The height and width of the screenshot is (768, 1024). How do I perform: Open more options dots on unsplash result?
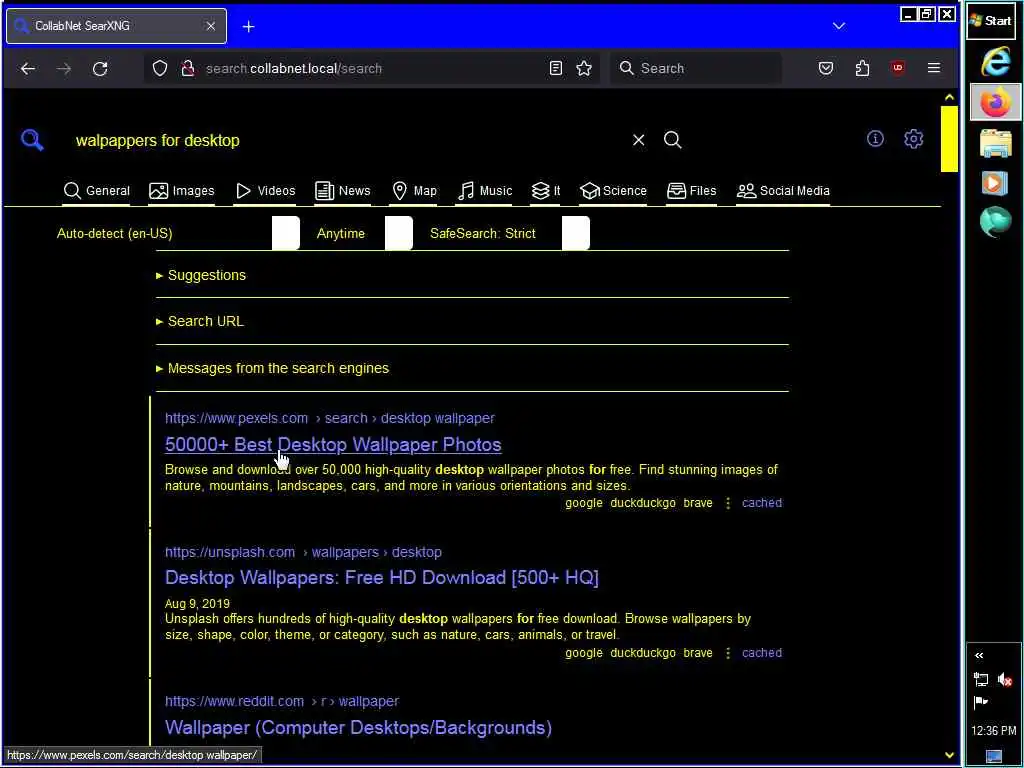coord(728,653)
